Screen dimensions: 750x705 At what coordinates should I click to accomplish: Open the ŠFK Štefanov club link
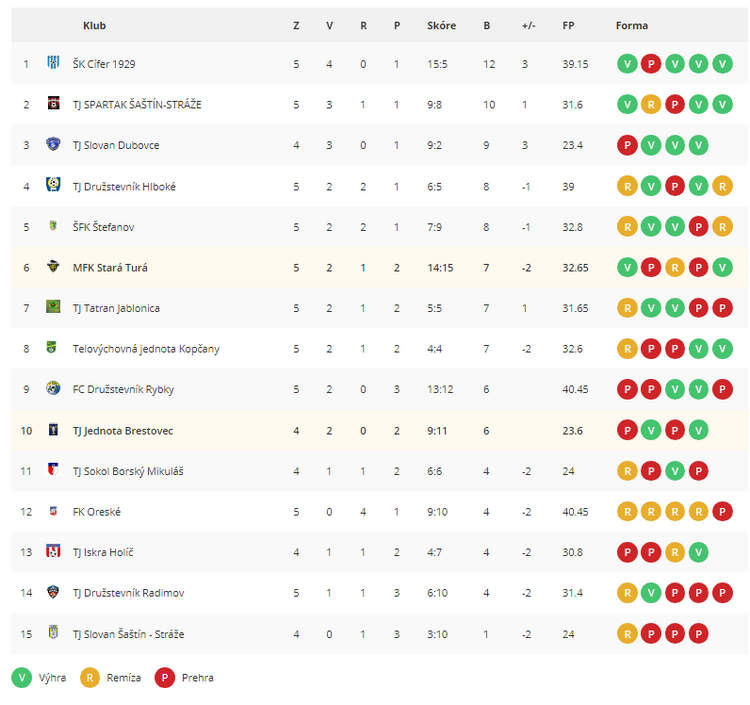click(x=103, y=227)
